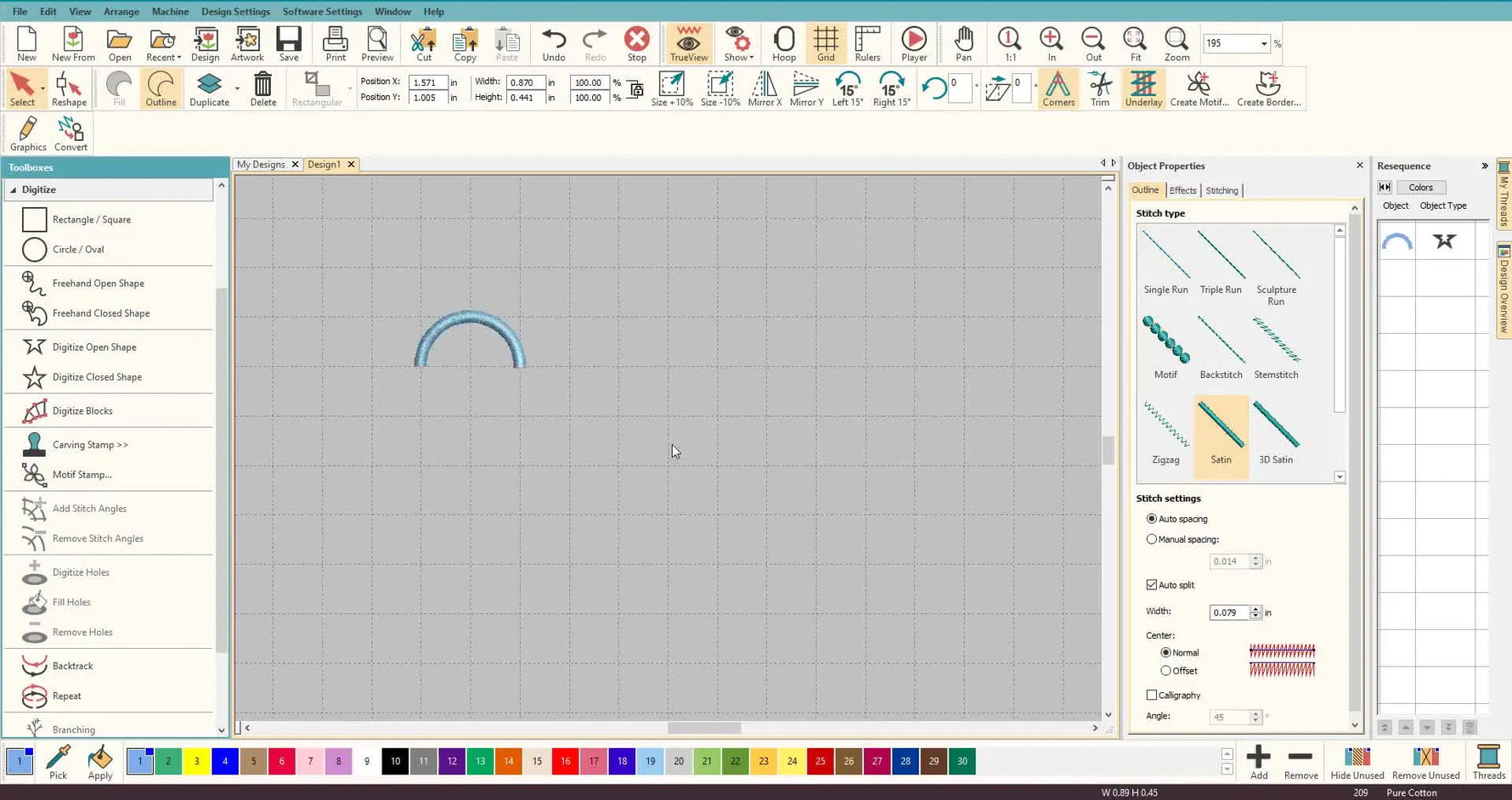Select the Reshape tool
This screenshot has width=1512, height=800.
69,89
